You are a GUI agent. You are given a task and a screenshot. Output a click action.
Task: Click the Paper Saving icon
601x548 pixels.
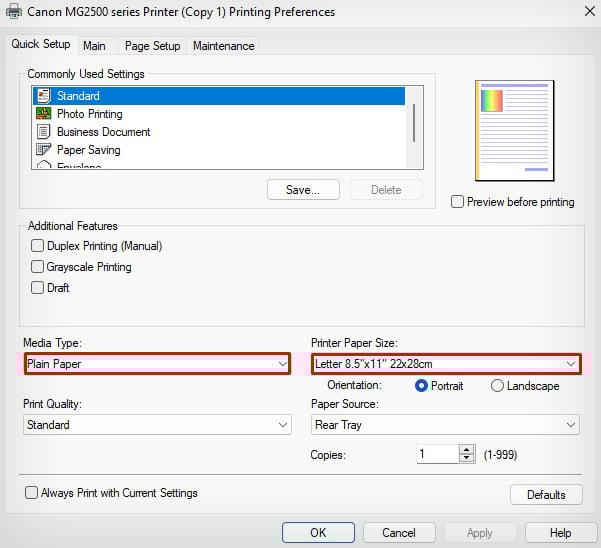(x=43, y=149)
